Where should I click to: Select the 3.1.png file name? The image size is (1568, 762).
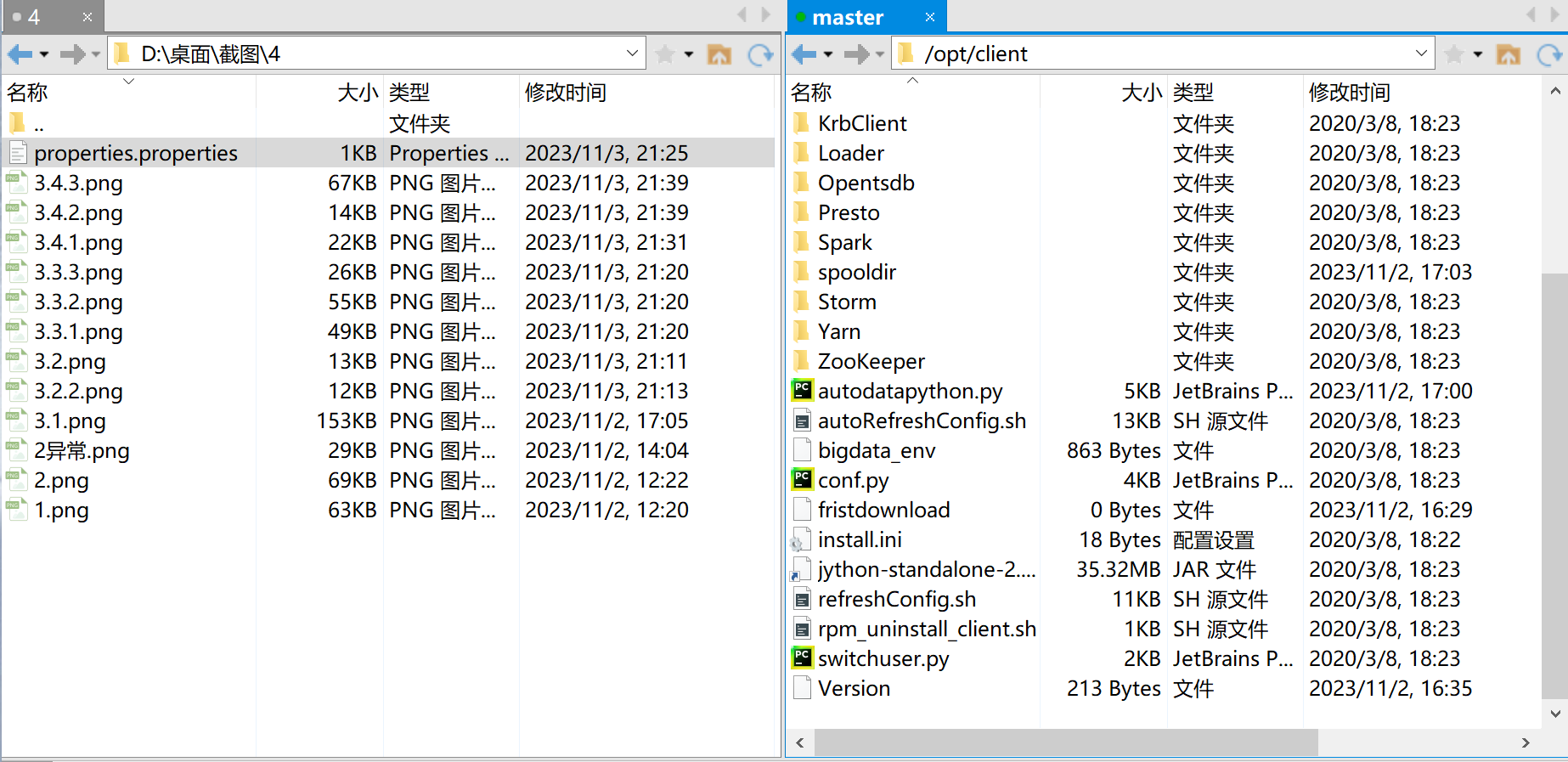(70, 421)
